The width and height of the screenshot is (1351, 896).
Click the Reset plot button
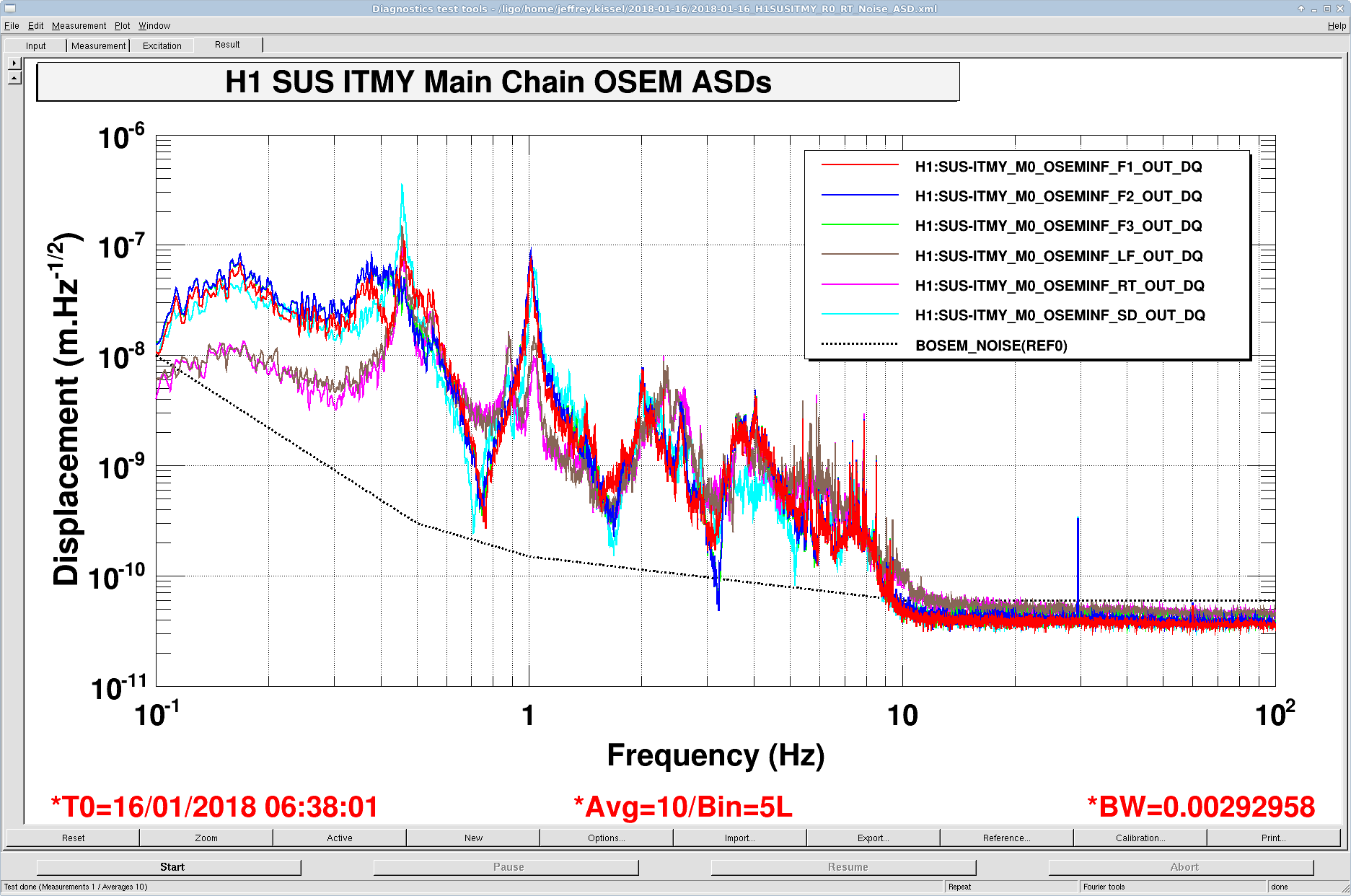coord(73,838)
